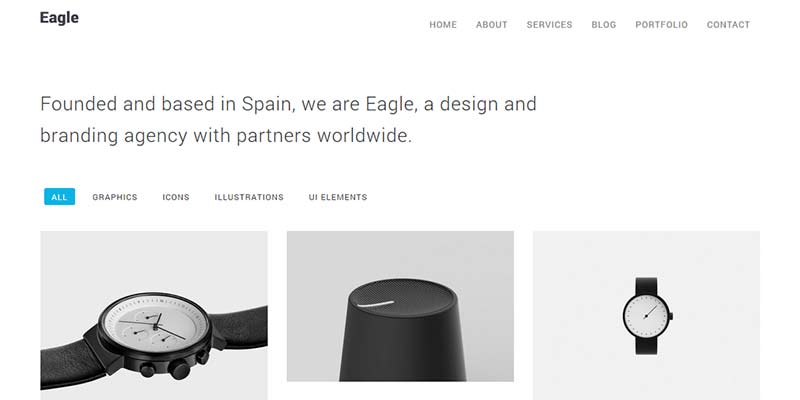Image resolution: width=800 pixels, height=400 pixels.
Task: Open the HOME menu item
Action: tap(443, 24)
